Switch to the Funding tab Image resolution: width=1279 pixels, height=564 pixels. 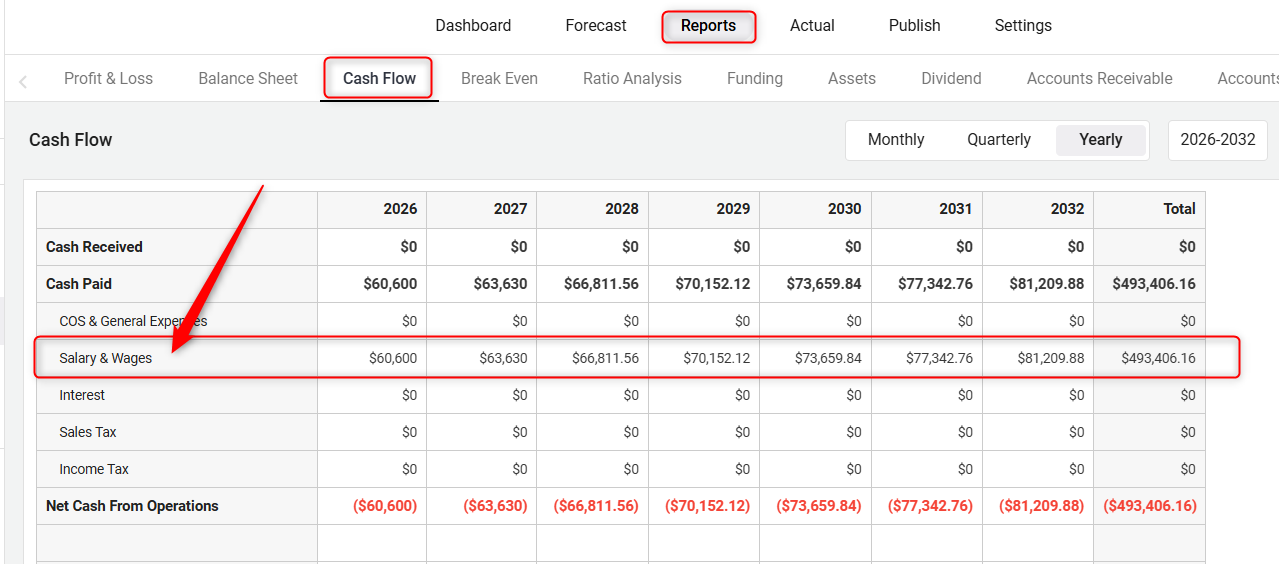point(755,78)
